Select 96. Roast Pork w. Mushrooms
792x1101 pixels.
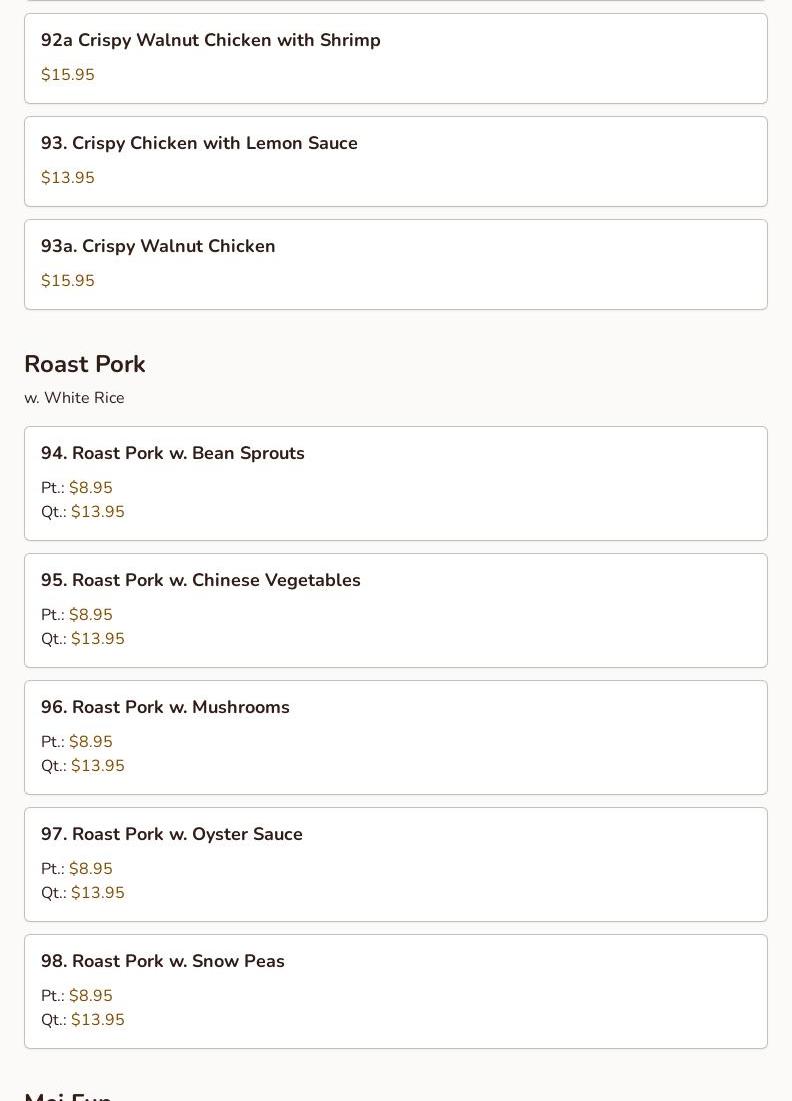pos(395,737)
